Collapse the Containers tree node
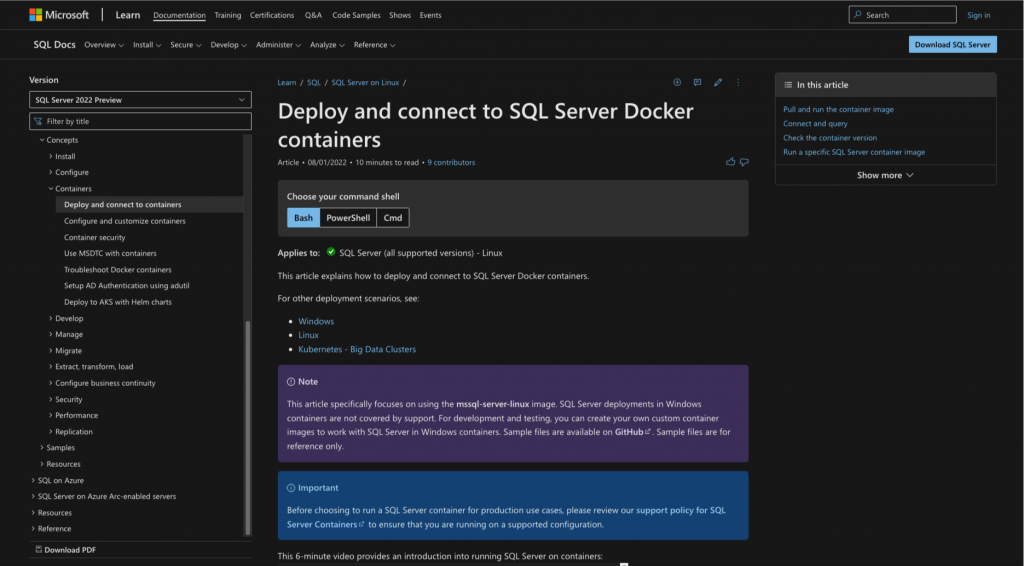The image size is (1024, 566). pos(51,189)
